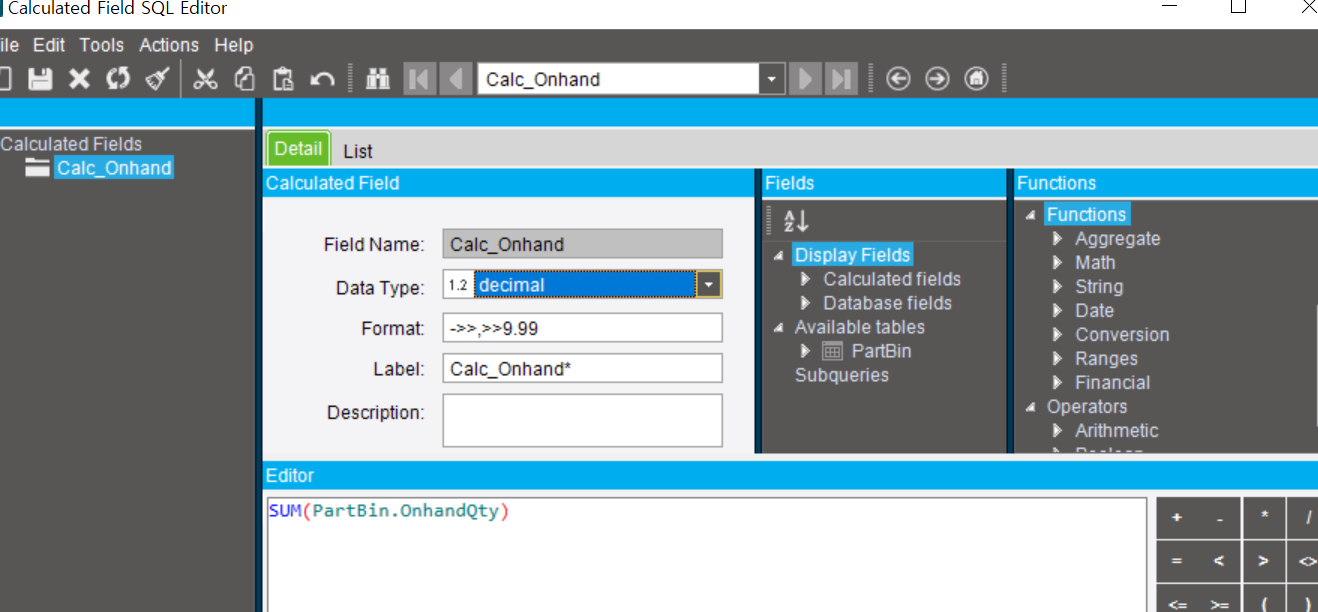Expand the Conversion functions group
Viewport: 1318px width, 612px height.
tap(1058, 335)
